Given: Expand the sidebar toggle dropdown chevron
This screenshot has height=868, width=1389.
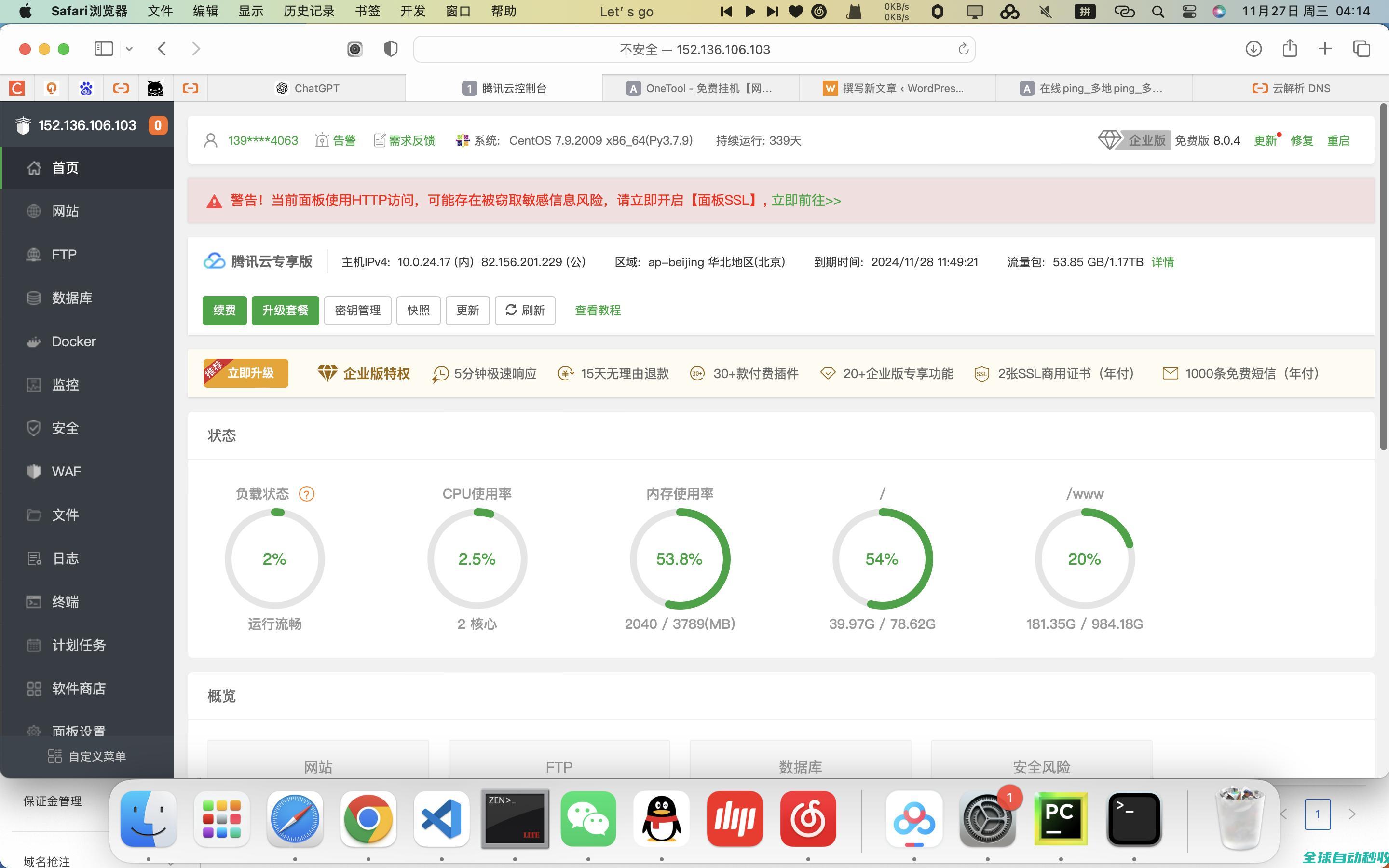Looking at the screenshot, I should click(x=129, y=49).
